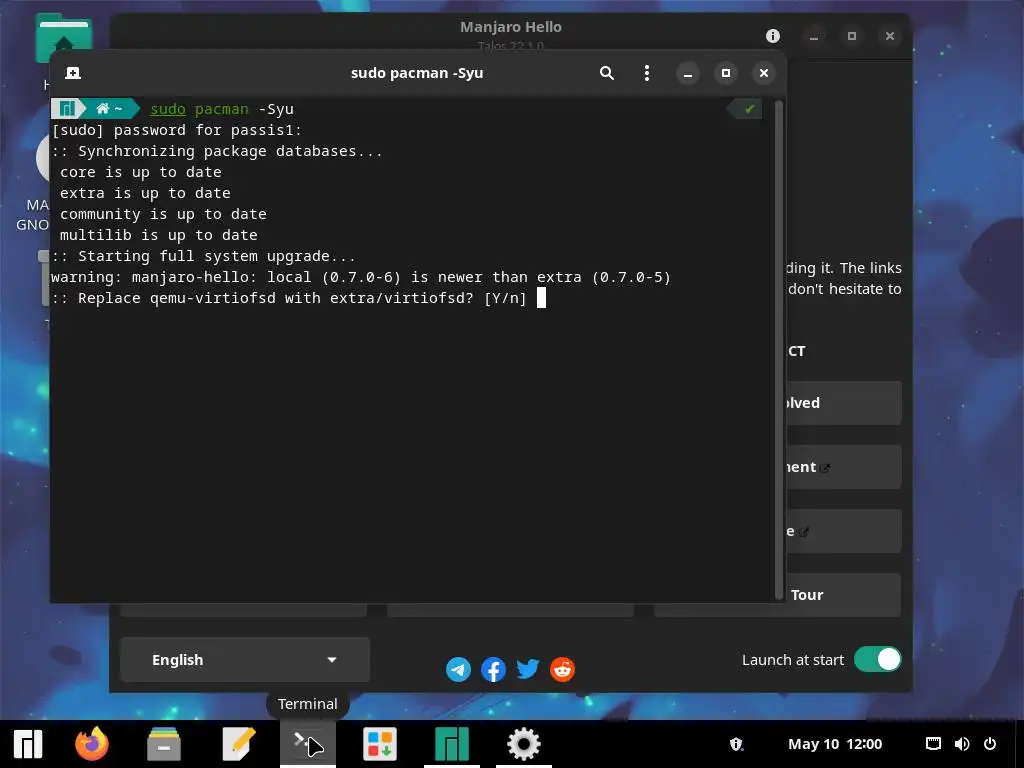Open the Reddit link in Manjaro Hello
Screen dimensions: 1024x768
click(x=562, y=669)
